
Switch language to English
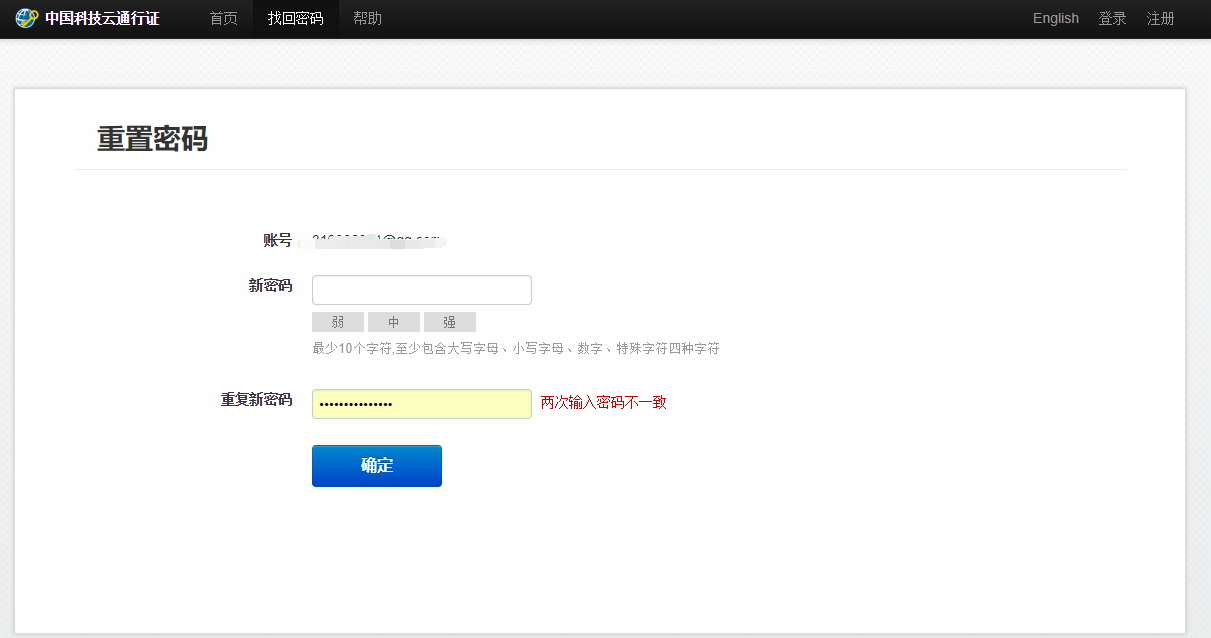[x=1055, y=19]
